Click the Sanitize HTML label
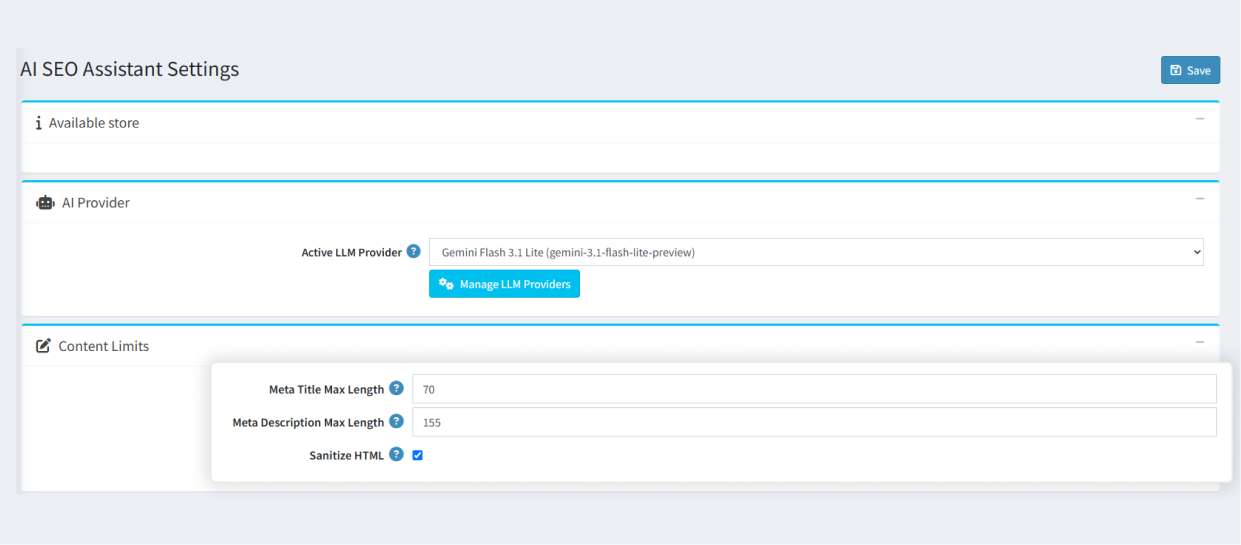The image size is (1241, 545). 347,455
